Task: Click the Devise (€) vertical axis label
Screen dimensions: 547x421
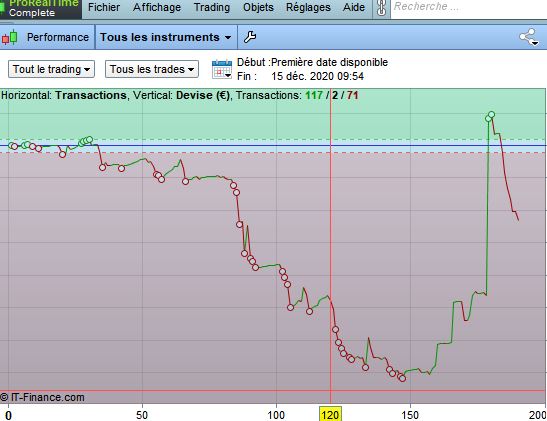Action: pyautogui.click(x=203, y=95)
